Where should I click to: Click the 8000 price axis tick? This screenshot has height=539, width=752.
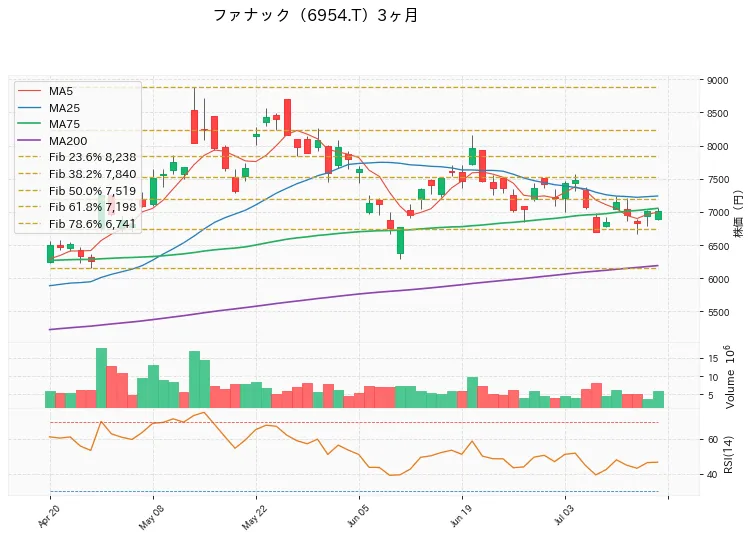click(x=717, y=147)
